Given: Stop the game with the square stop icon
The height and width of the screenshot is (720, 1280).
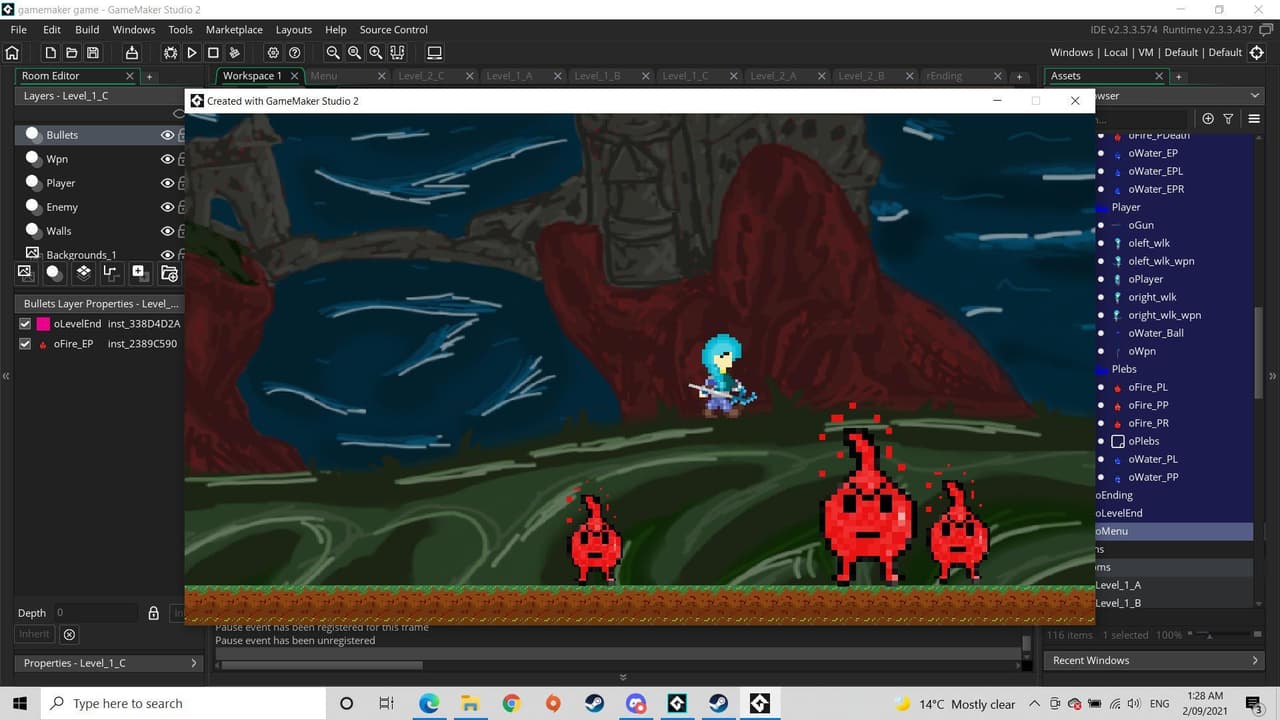Looking at the screenshot, I should (213, 53).
